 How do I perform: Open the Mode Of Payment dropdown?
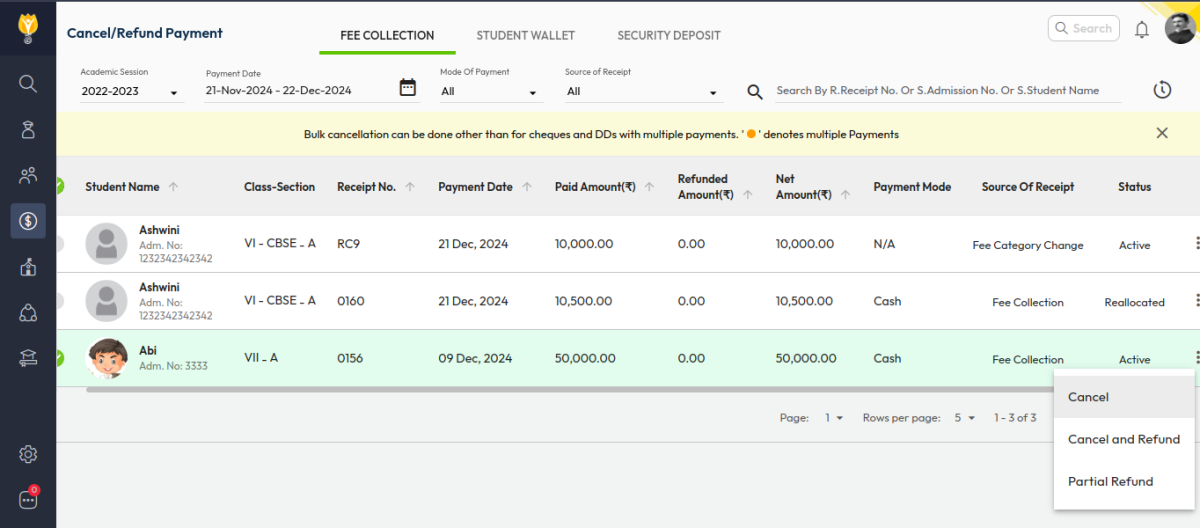pyautogui.click(x=490, y=92)
